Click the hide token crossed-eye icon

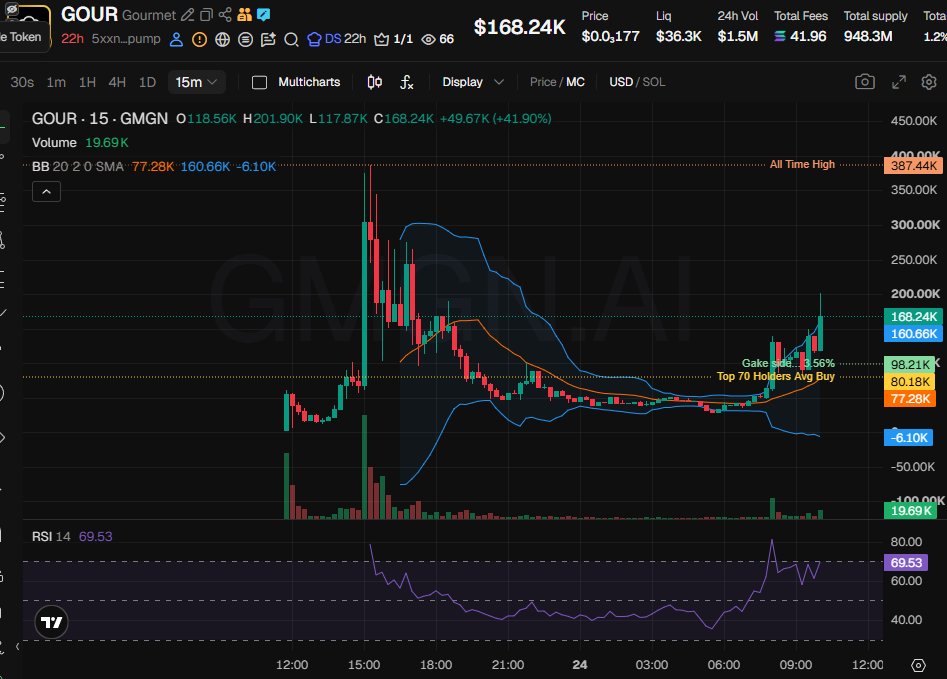click(x=11, y=9)
